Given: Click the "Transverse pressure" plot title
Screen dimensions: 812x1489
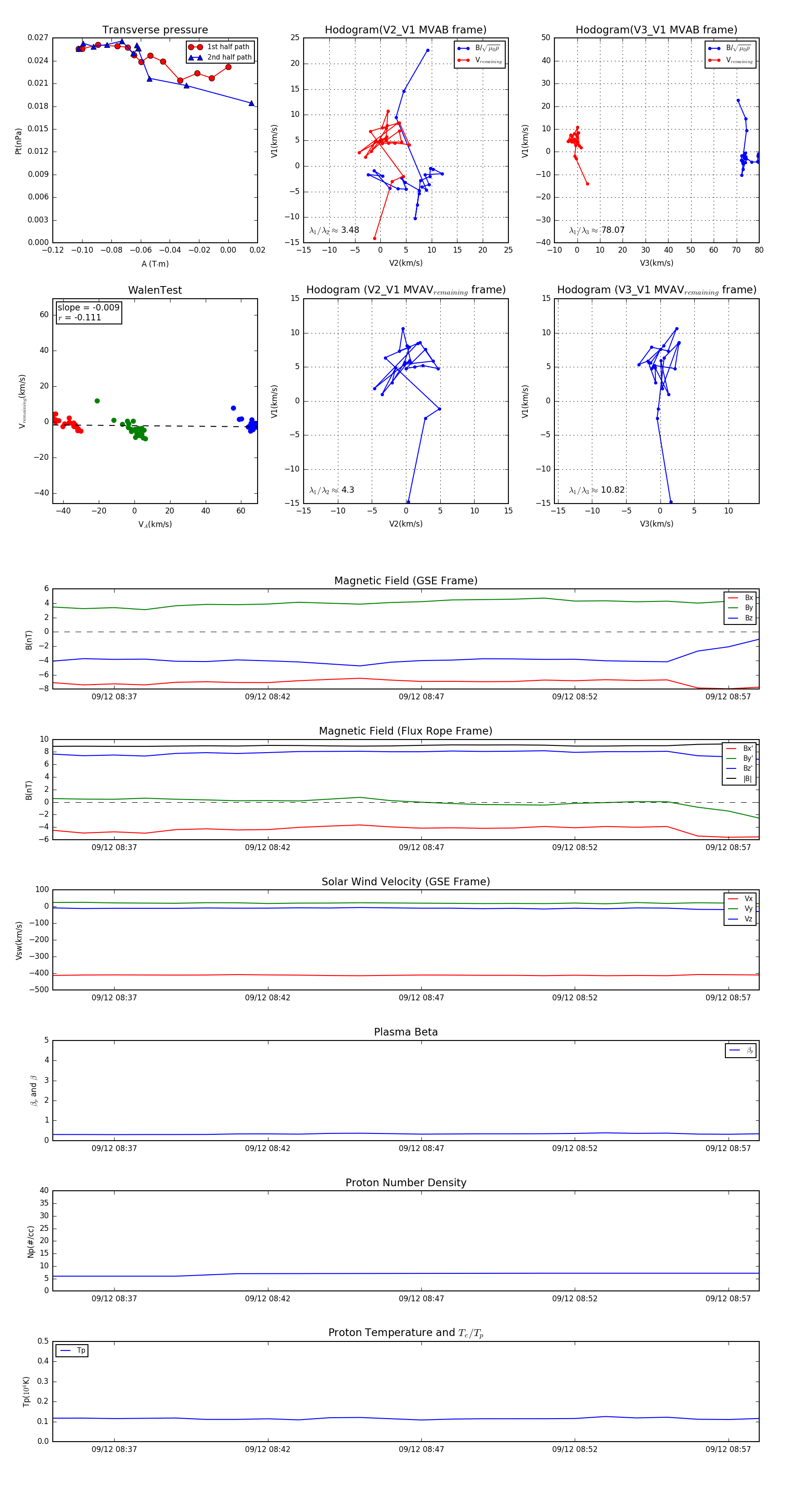Looking at the screenshot, I should 155,30.
